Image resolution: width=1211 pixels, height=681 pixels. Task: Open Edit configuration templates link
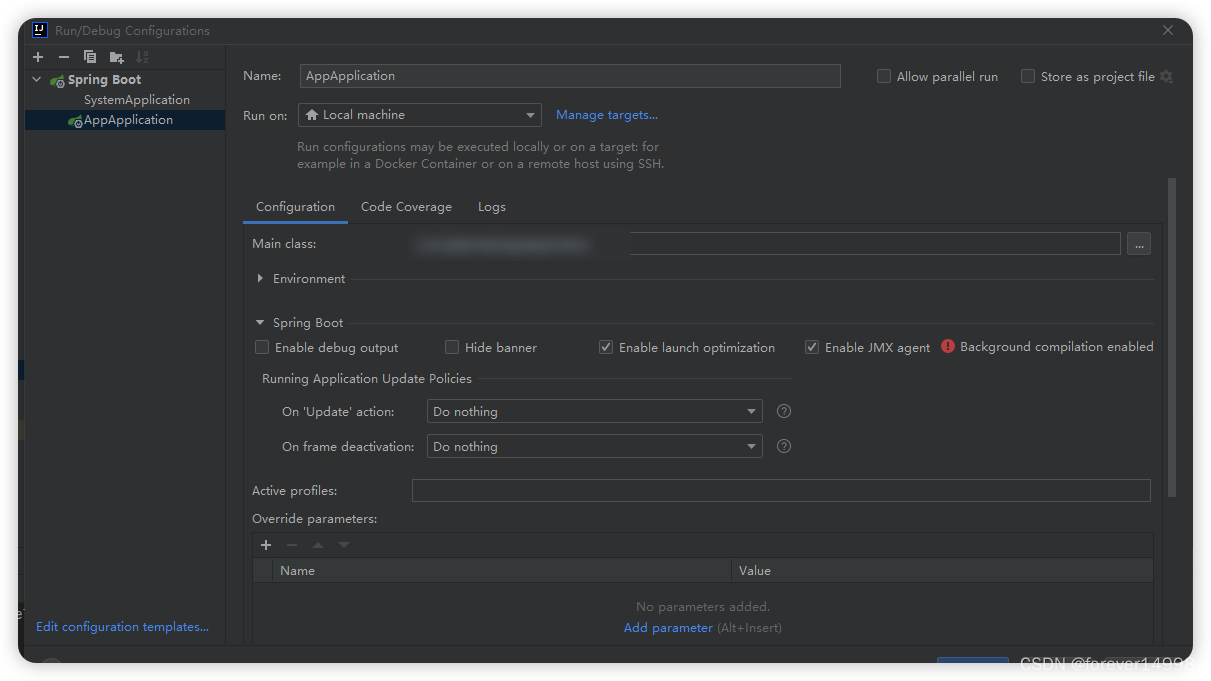pyautogui.click(x=122, y=627)
